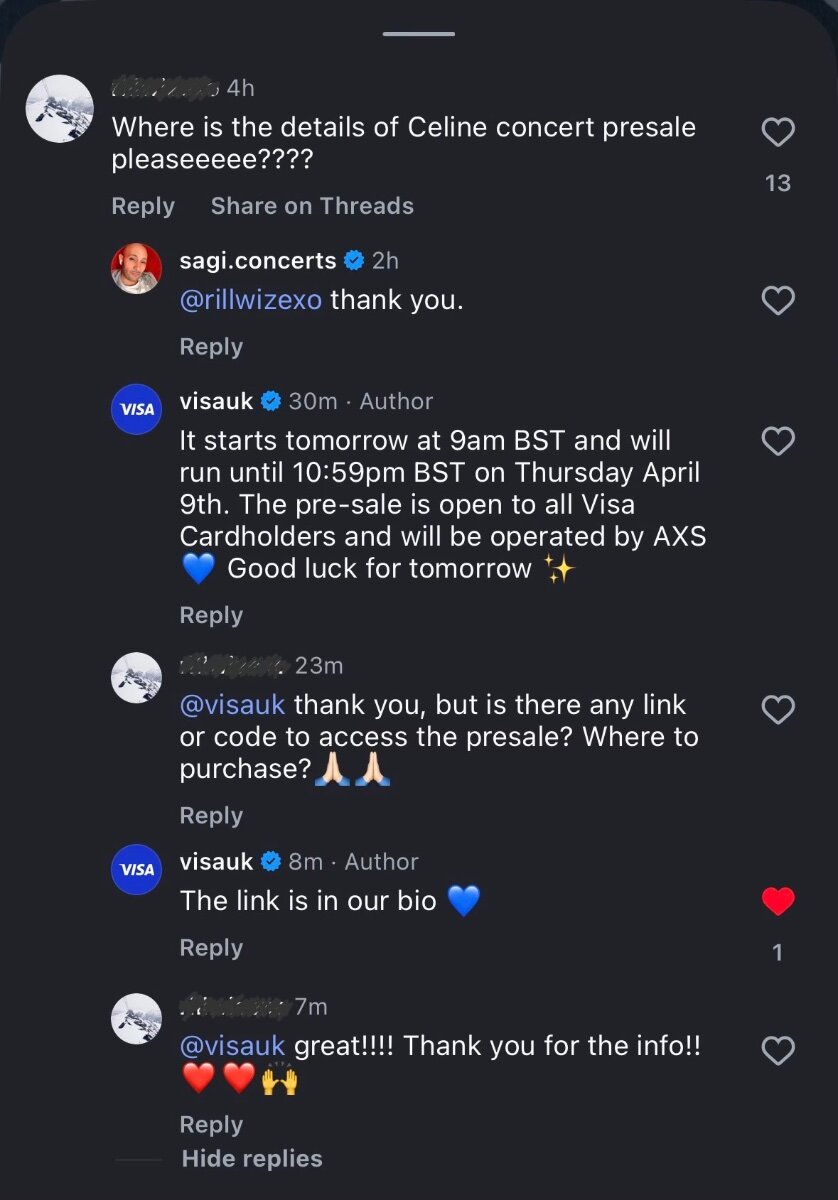Open the @rillwizexo mention link
The image size is (838, 1200).
251,300
